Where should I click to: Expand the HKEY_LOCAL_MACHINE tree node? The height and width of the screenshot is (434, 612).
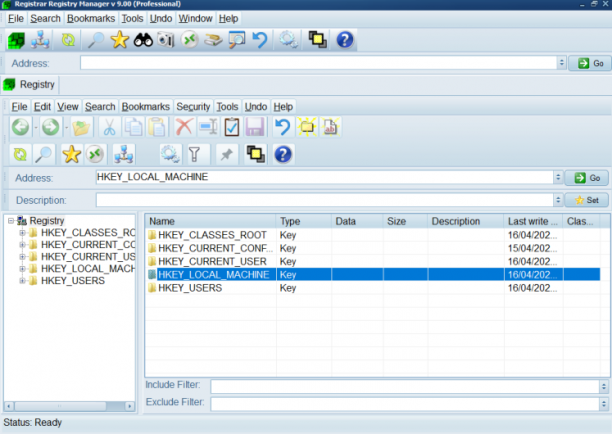pyautogui.click(x=22, y=269)
